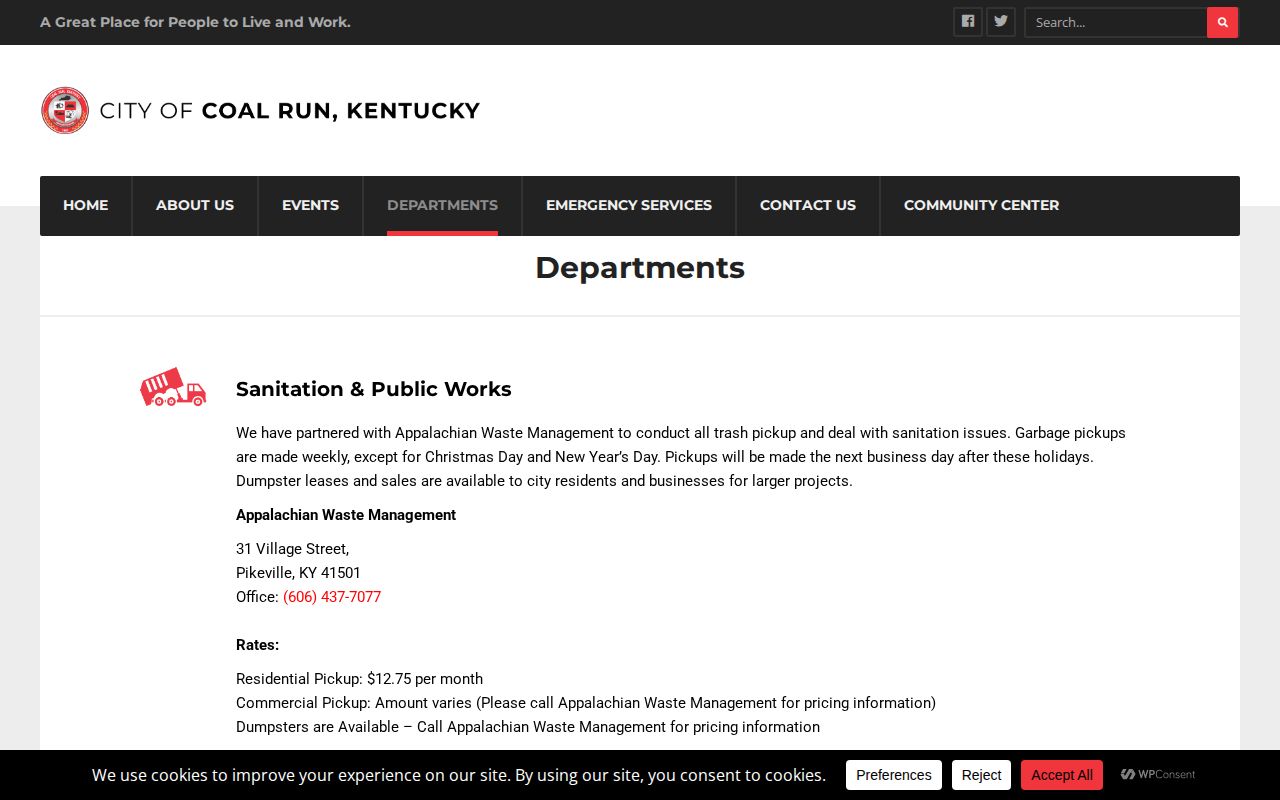
Task: Click the Residential Pickup $12.75 line
Action: tap(360, 679)
